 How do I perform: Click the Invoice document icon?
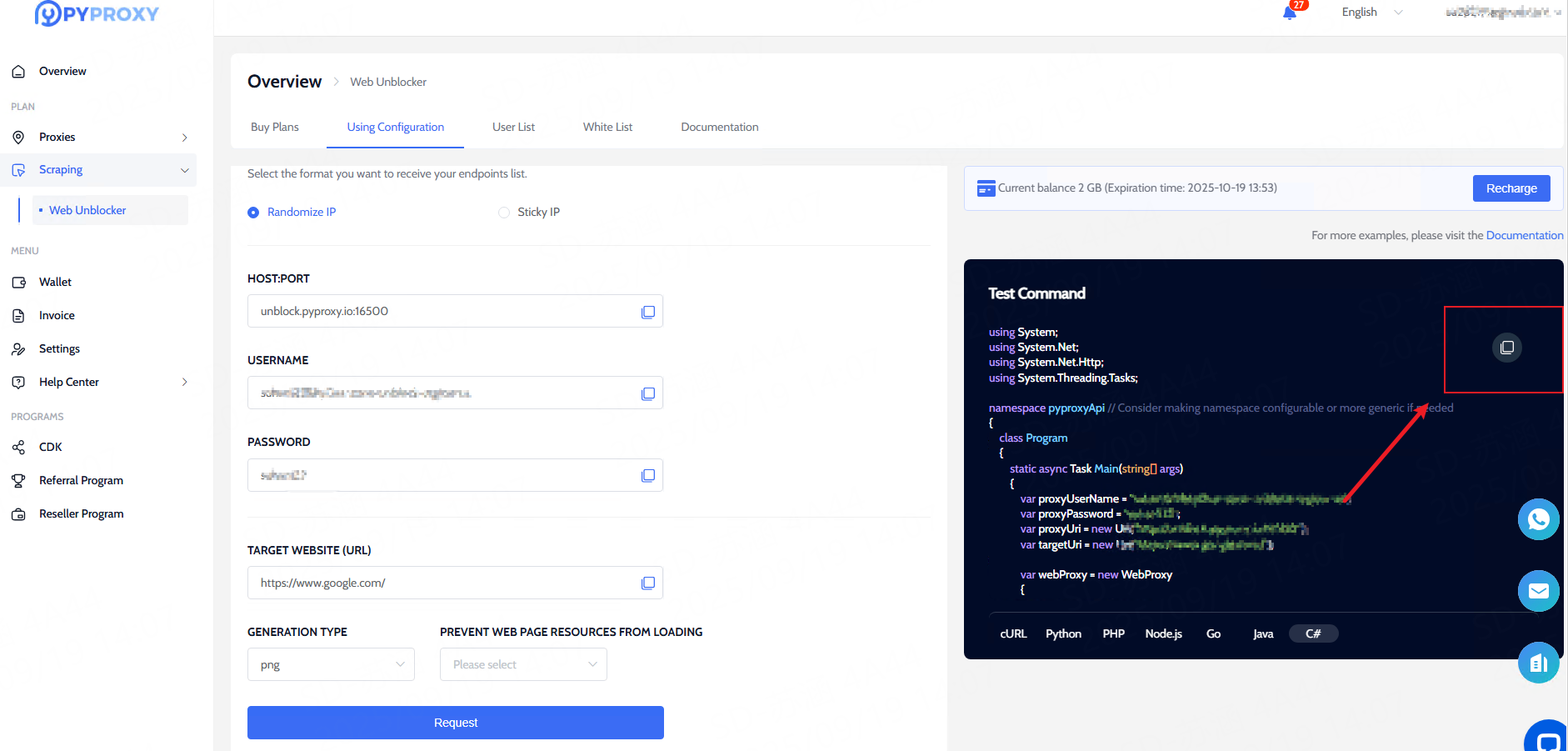(18, 316)
